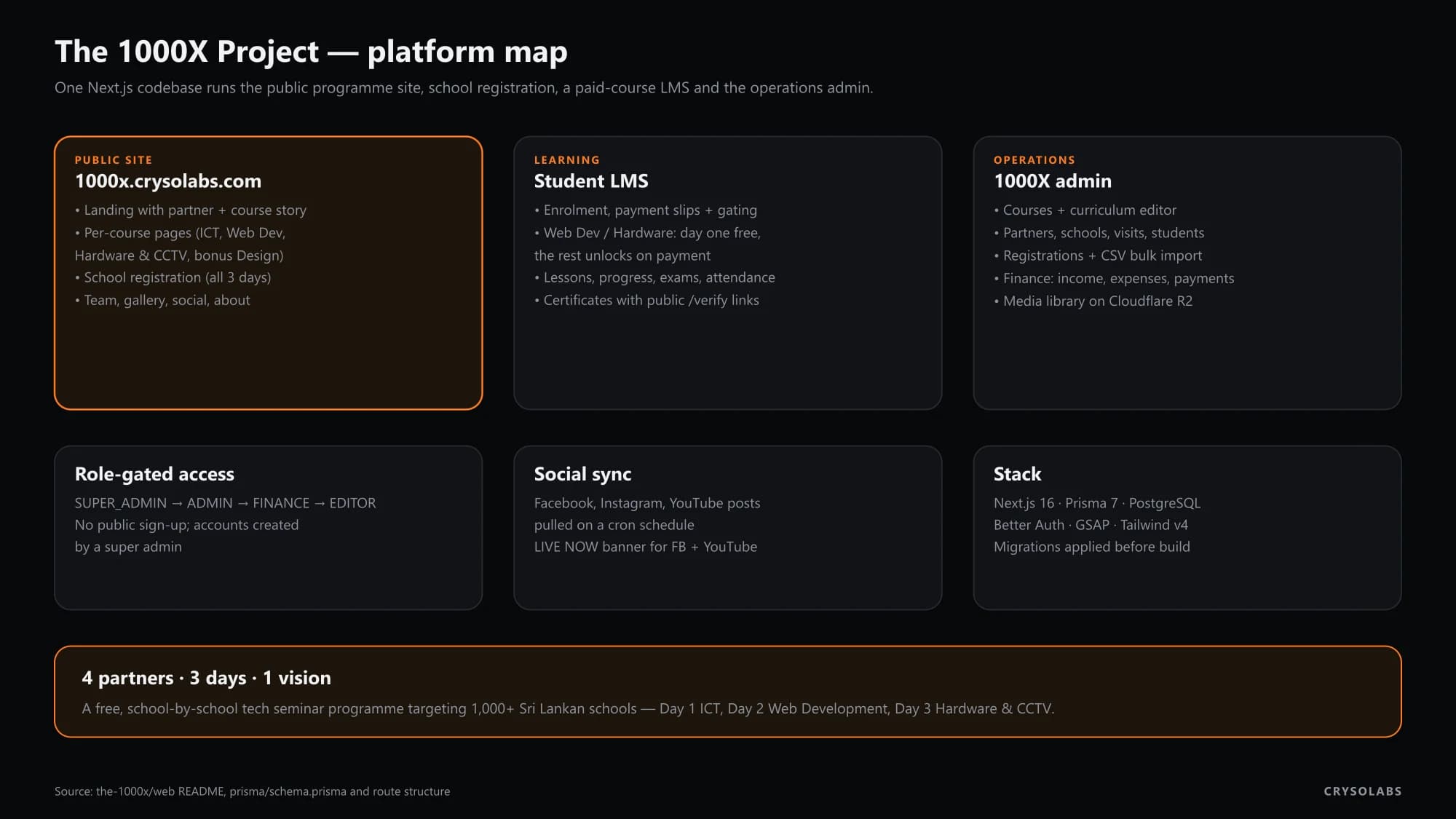Click 'Finance: income, expenses, payments' bullet
The height and width of the screenshot is (819, 1456).
(1114, 278)
